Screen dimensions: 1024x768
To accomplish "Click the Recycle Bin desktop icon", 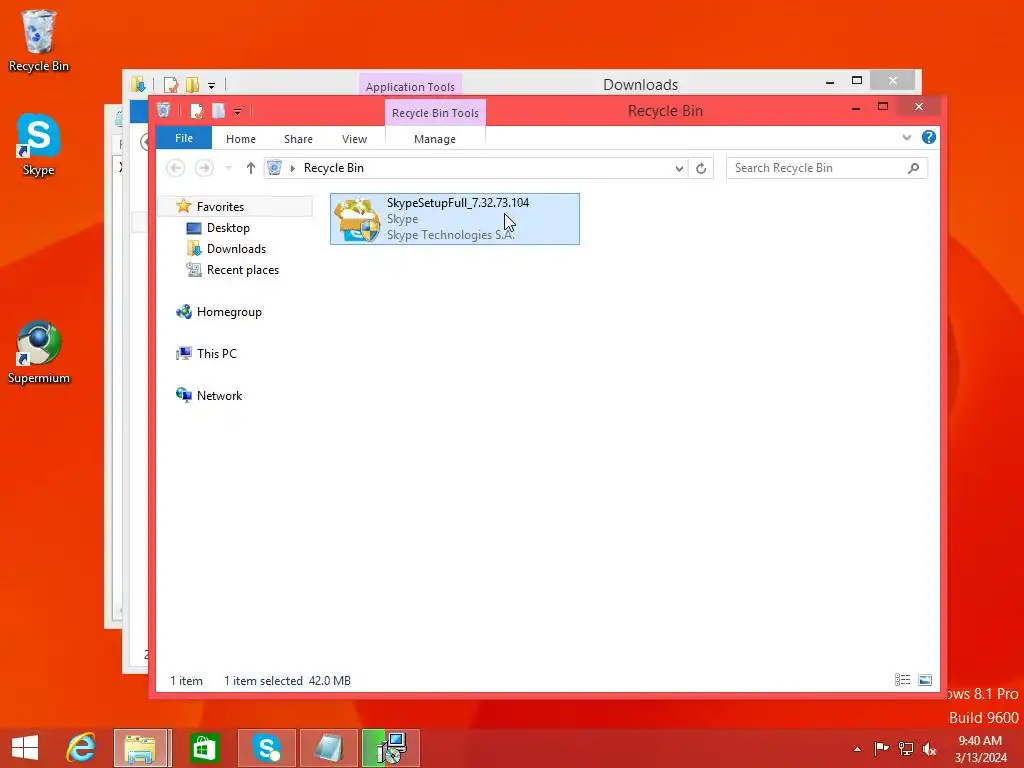I will click(x=39, y=40).
